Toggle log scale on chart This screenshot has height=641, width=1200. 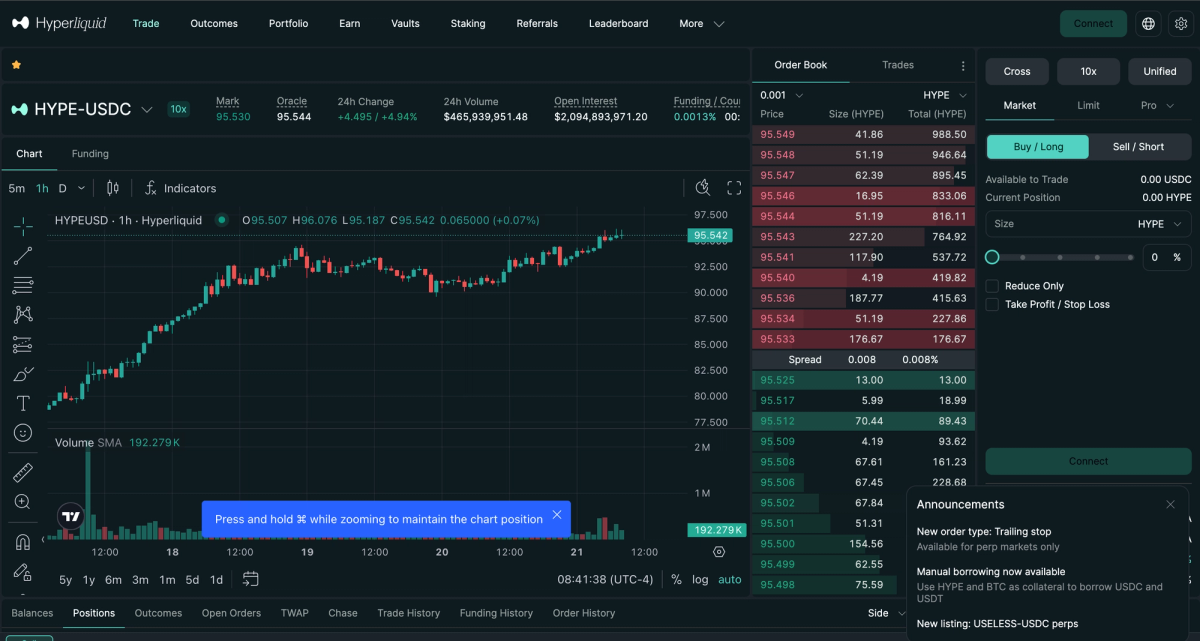pyautogui.click(x=700, y=579)
